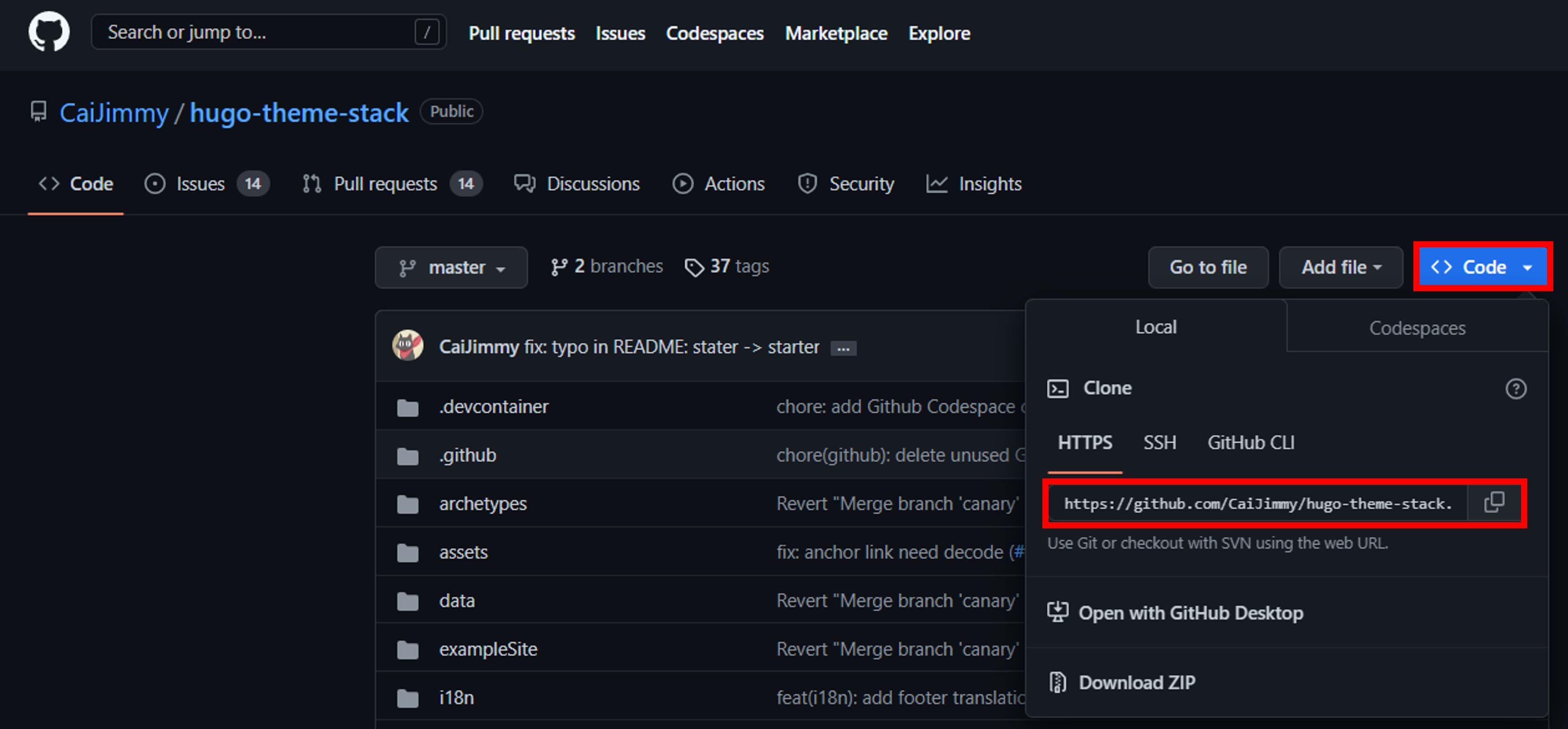Click the repository icon beside CaiJimmy
The image size is (1568, 729).
(38, 112)
